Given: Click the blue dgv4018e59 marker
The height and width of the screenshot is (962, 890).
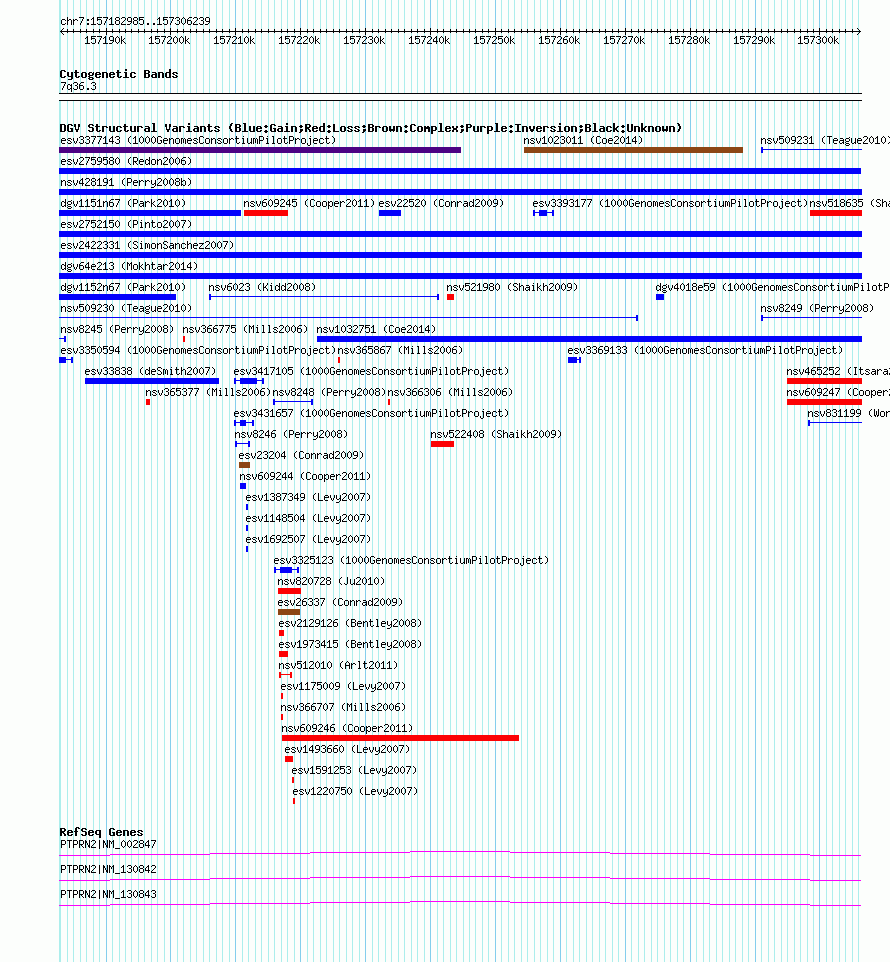Looking at the screenshot, I should point(660,297).
